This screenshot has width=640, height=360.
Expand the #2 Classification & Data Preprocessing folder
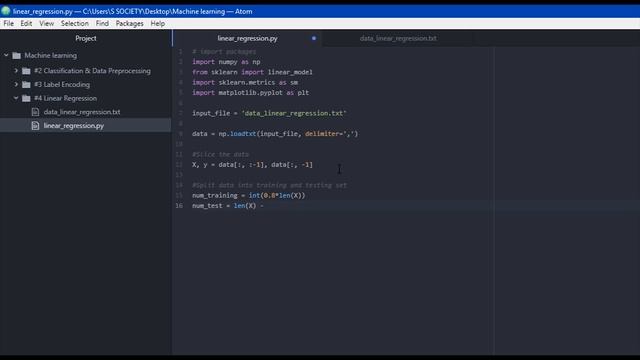[x=16, y=71]
